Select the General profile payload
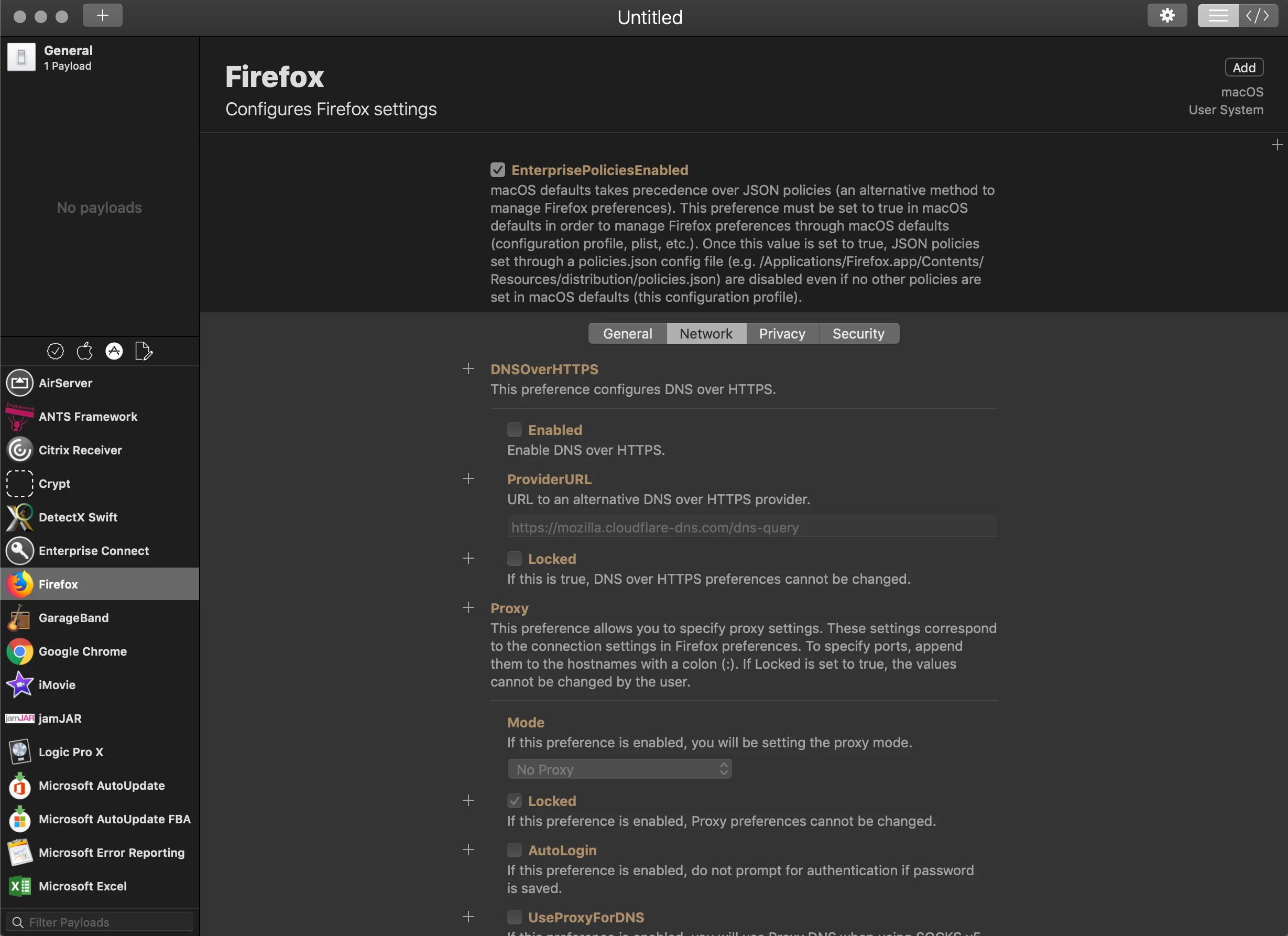This screenshot has width=1288, height=936. 100,57
